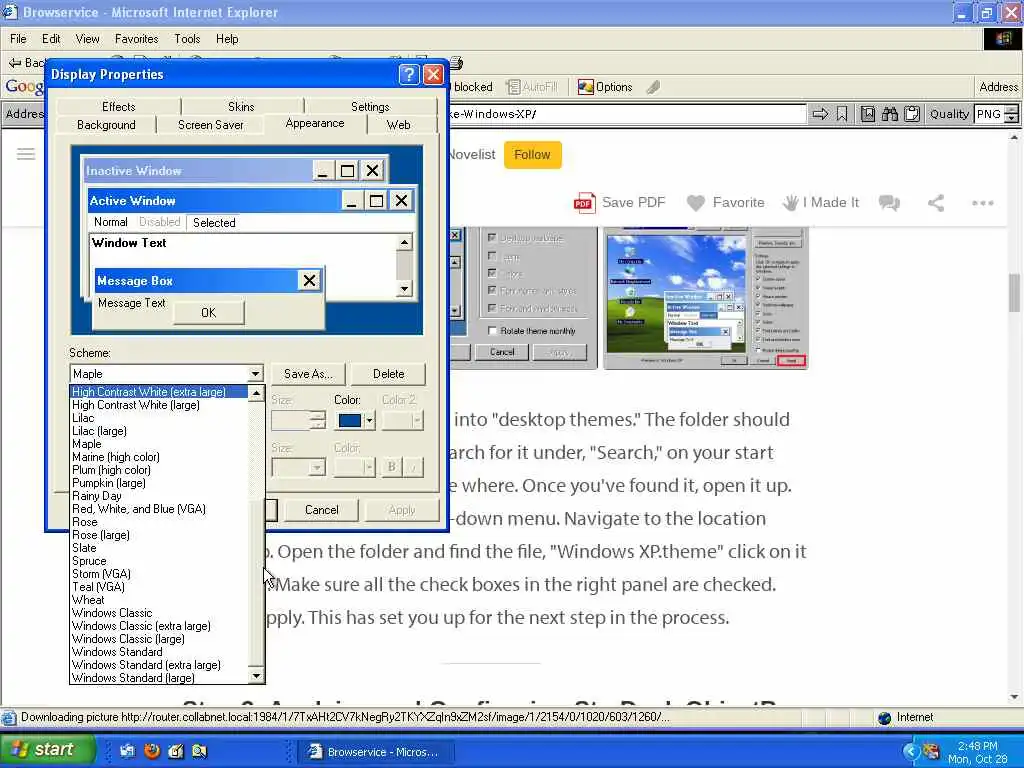1024x768 pixels.
Task: Open the File menu
Action: [18, 39]
